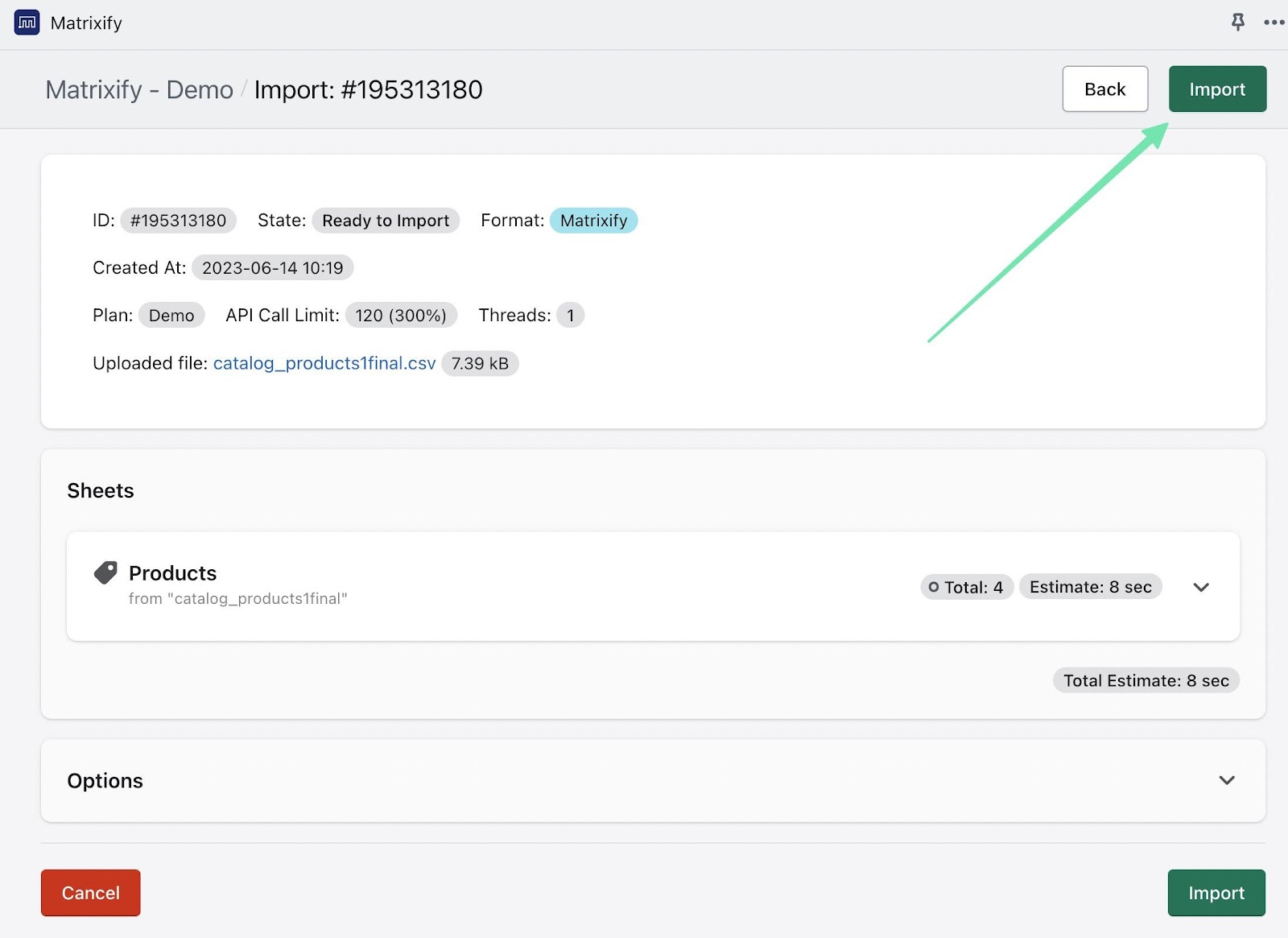The image size is (1288, 938).
Task: Collapse the Products row chevron
Action: (x=1200, y=587)
